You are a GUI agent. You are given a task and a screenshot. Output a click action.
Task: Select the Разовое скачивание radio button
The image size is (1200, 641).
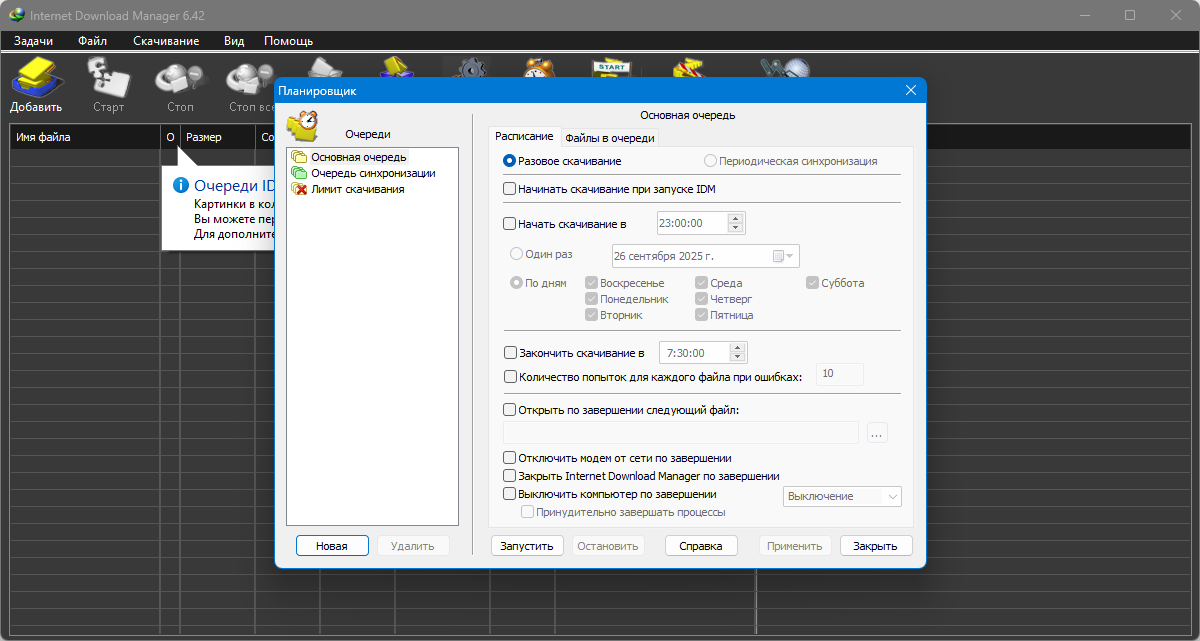coord(510,161)
